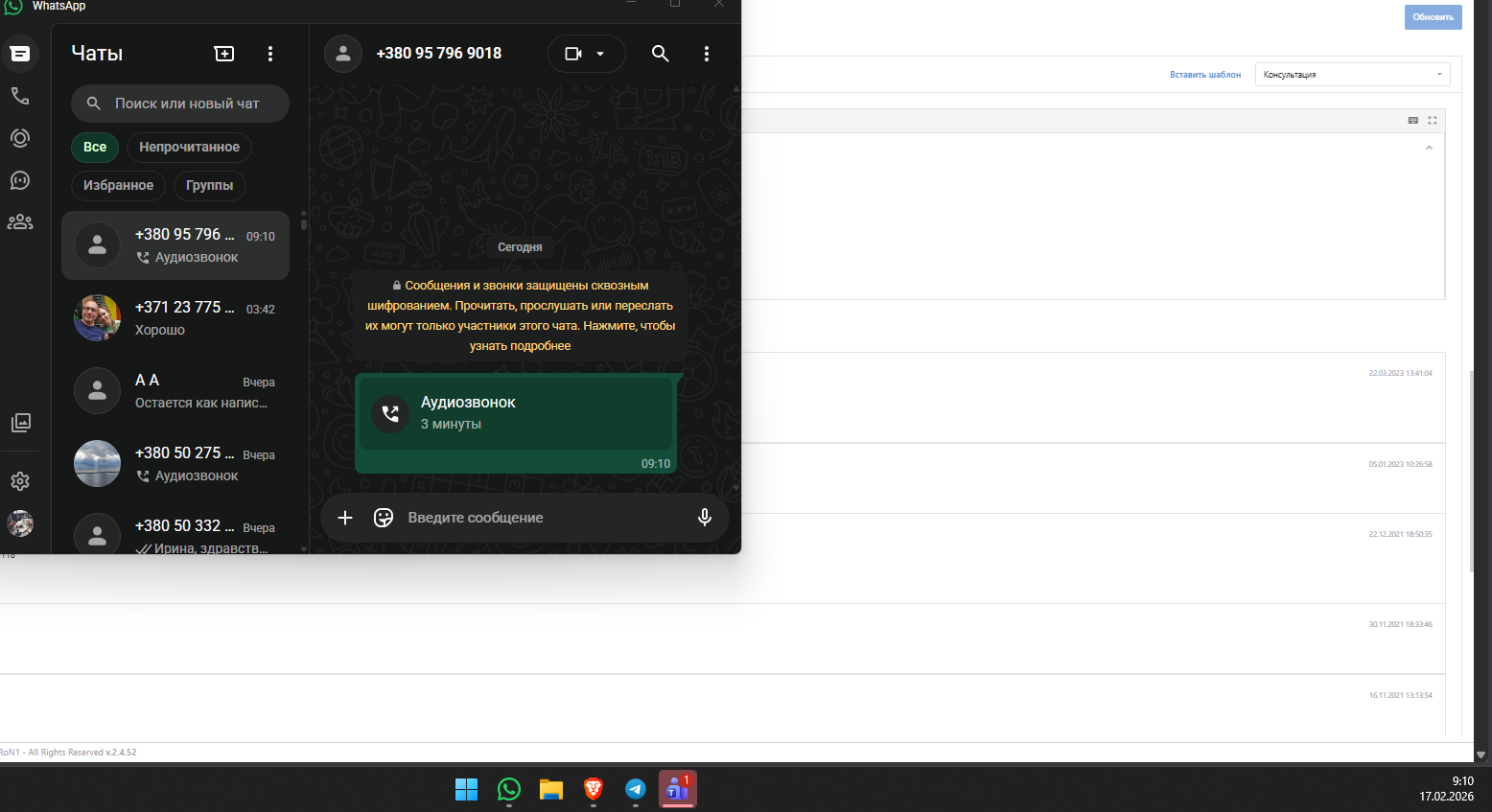Open the Chats tab in WhatsApp sidebar
This screenshot has width=1492, height=812.
(x=20, y=54)
